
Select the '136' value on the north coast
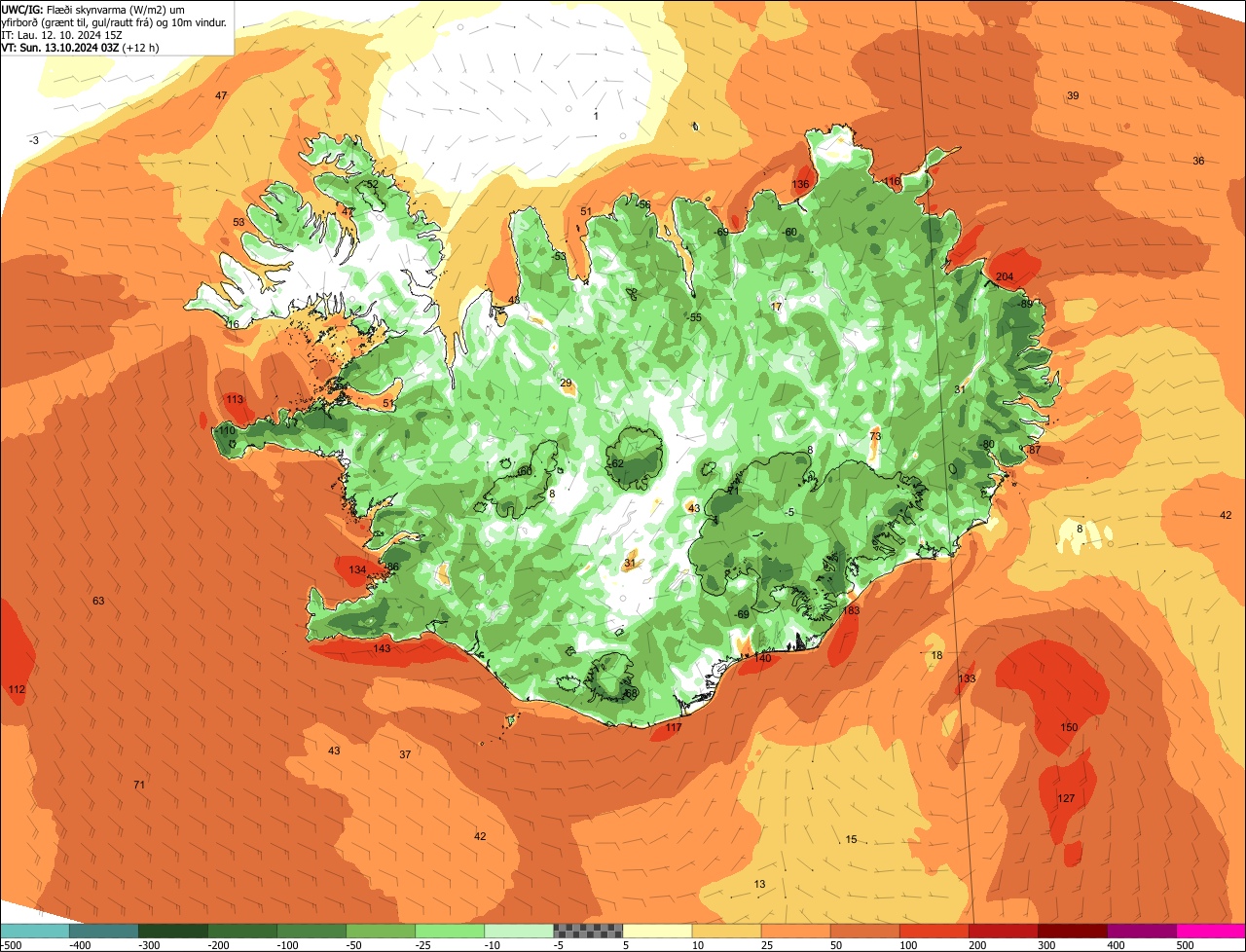(800, 184)
